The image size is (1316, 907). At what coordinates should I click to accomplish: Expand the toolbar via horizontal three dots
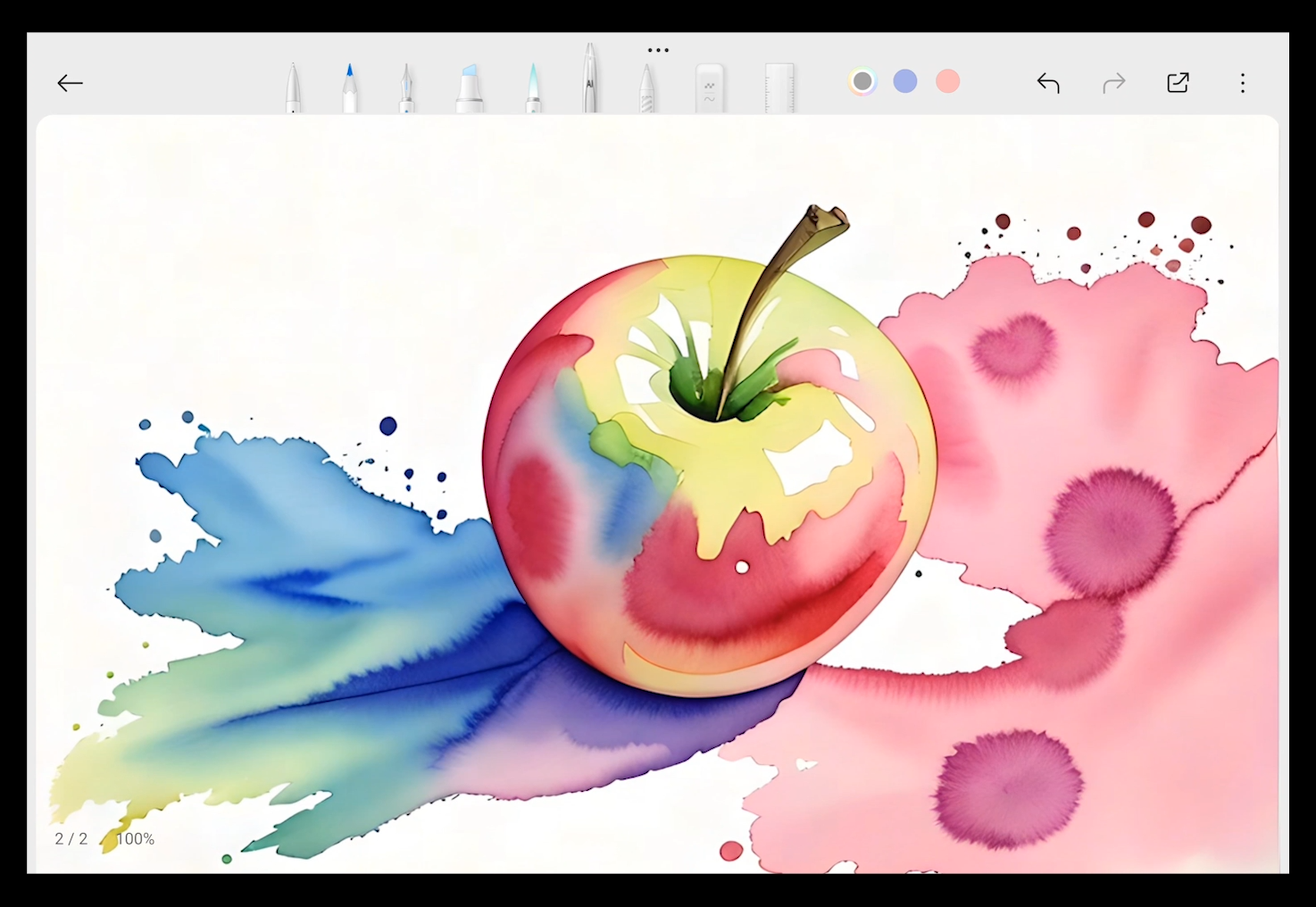pos(658,50)
